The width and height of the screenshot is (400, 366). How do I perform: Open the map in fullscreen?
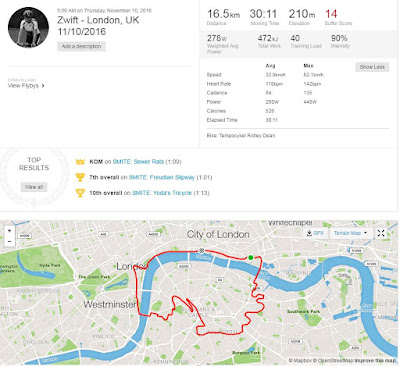[x=381, y=233]
